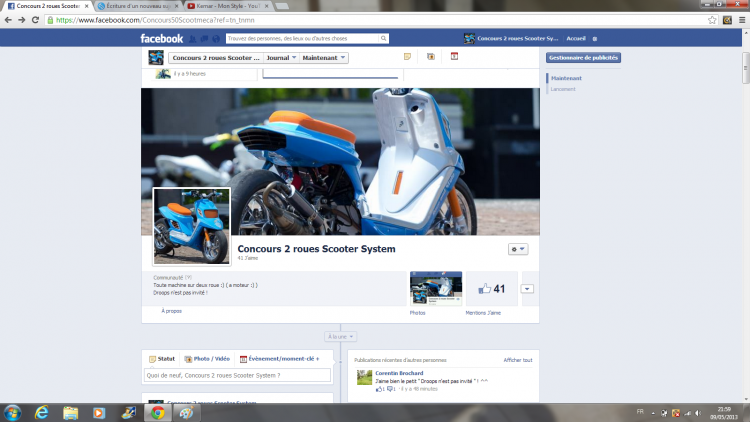Image resolution: width=750 pixels, height=422 pixels.
Task: Open the Photos link
Action: [417, 313]
